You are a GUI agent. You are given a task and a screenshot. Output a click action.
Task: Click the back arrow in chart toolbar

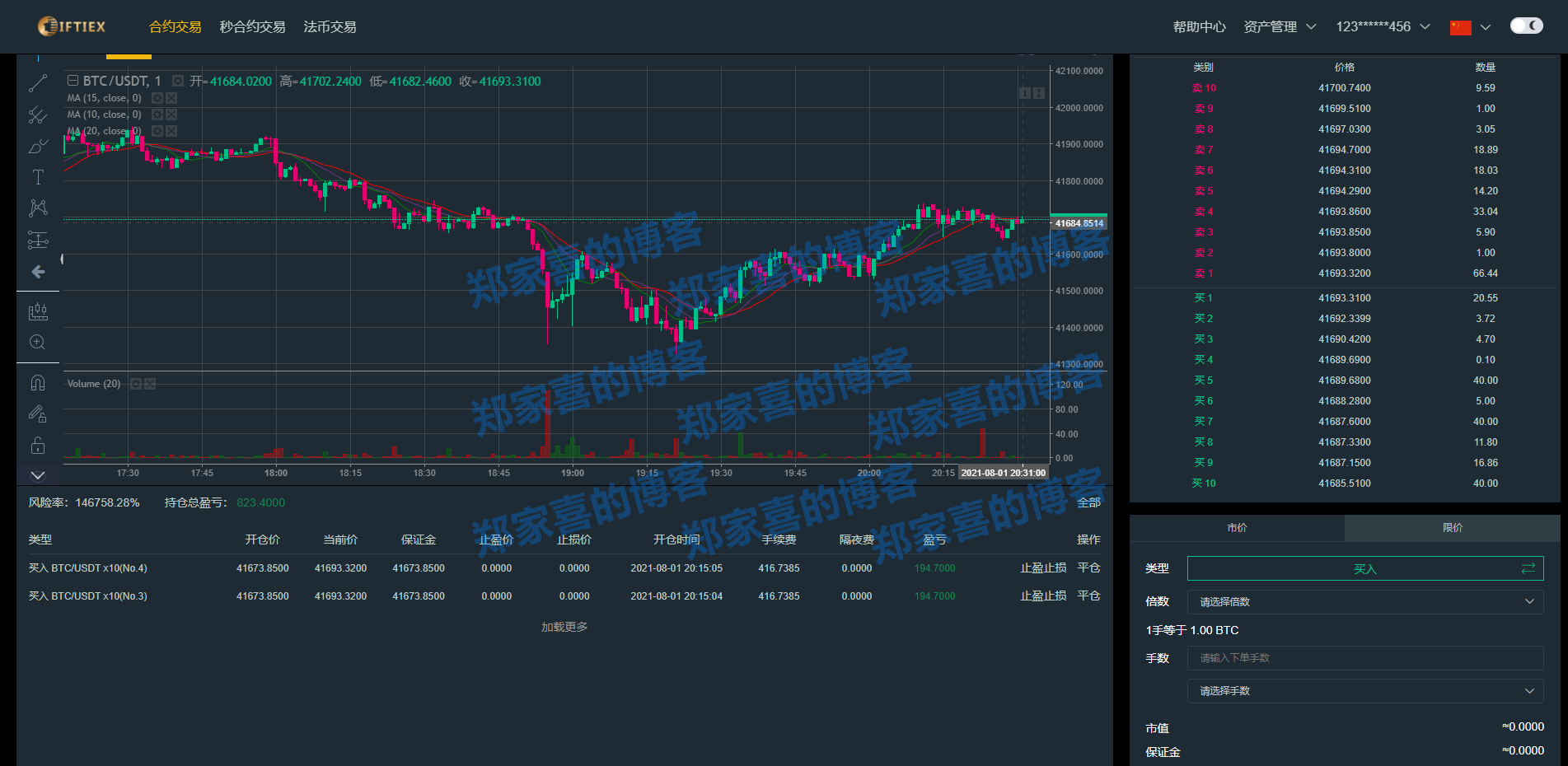coord(38,272)
